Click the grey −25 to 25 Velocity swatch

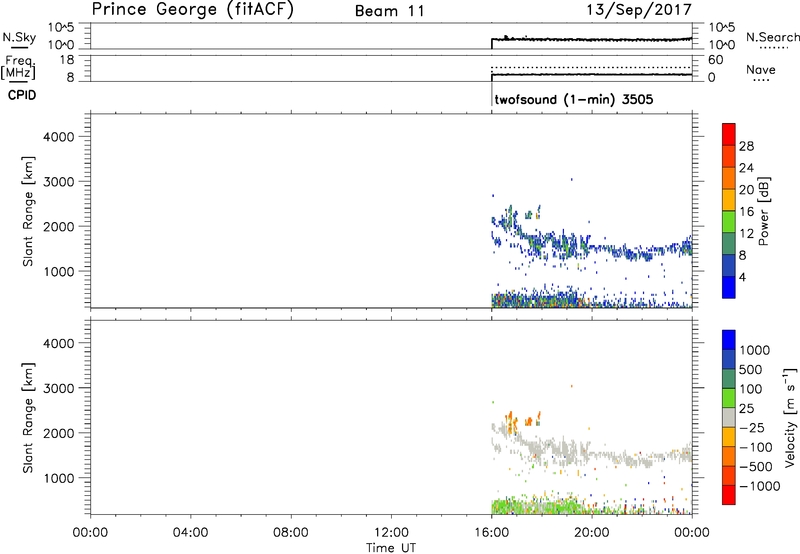729,417
